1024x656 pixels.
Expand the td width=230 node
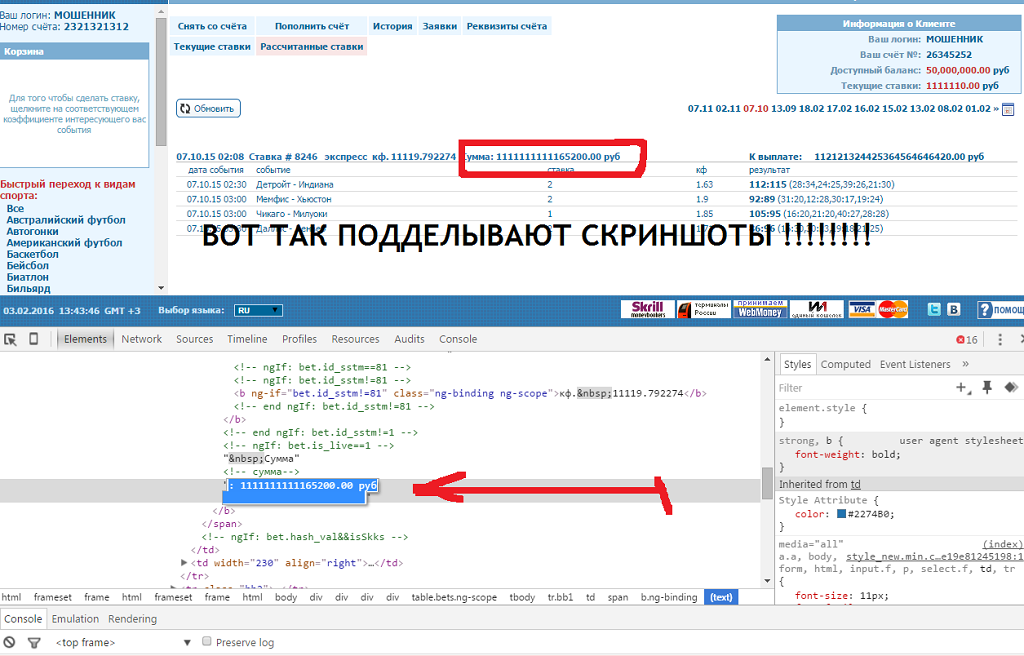point(184,563)
